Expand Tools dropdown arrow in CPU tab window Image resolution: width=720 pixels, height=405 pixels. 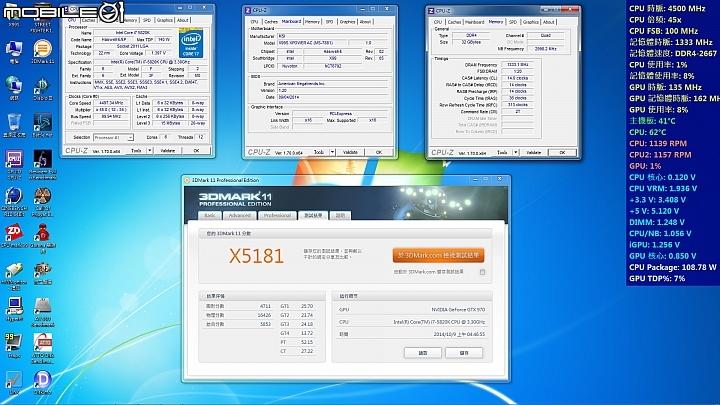point(149,151)
